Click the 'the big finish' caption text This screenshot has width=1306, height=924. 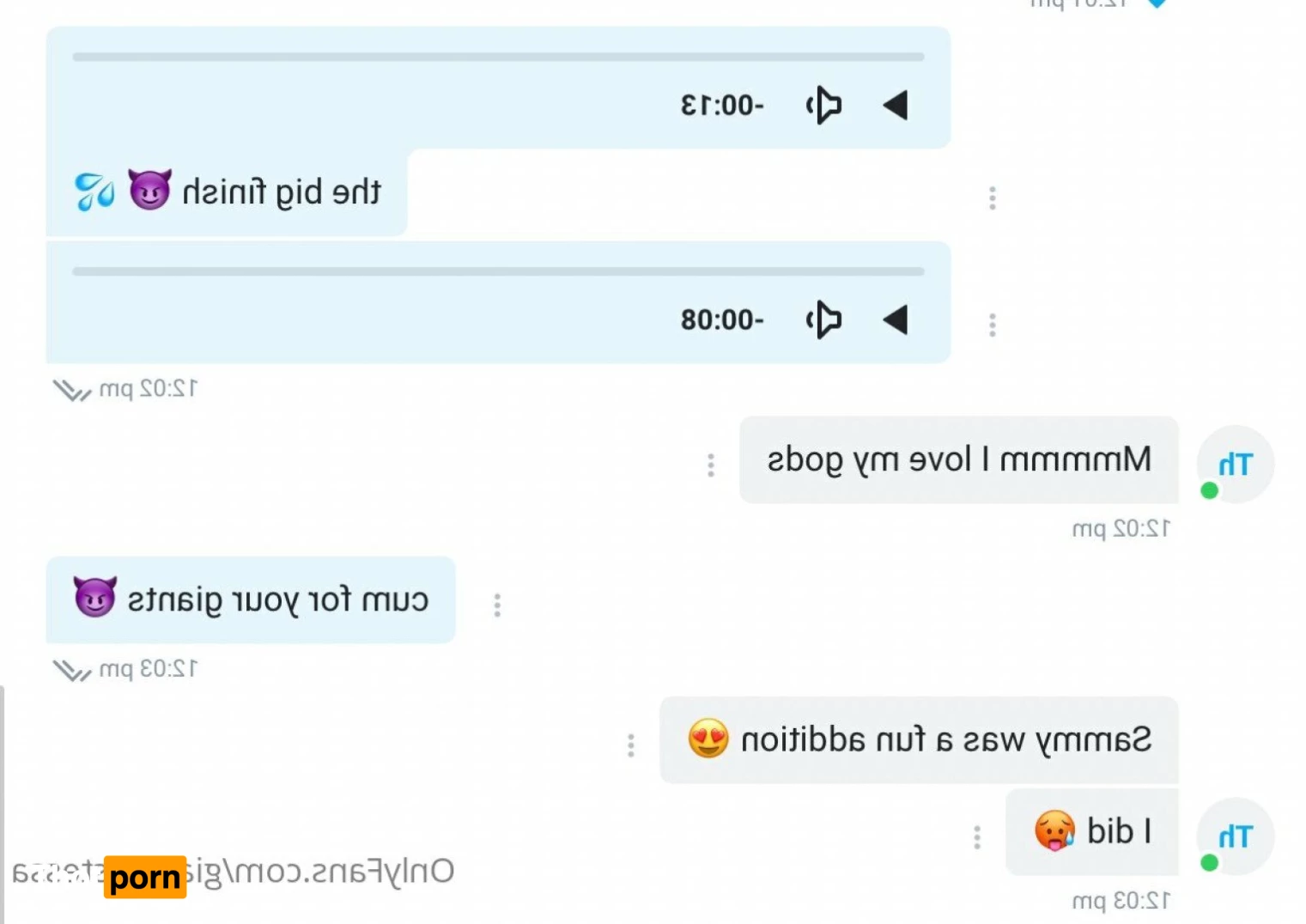tap(282, 191)
